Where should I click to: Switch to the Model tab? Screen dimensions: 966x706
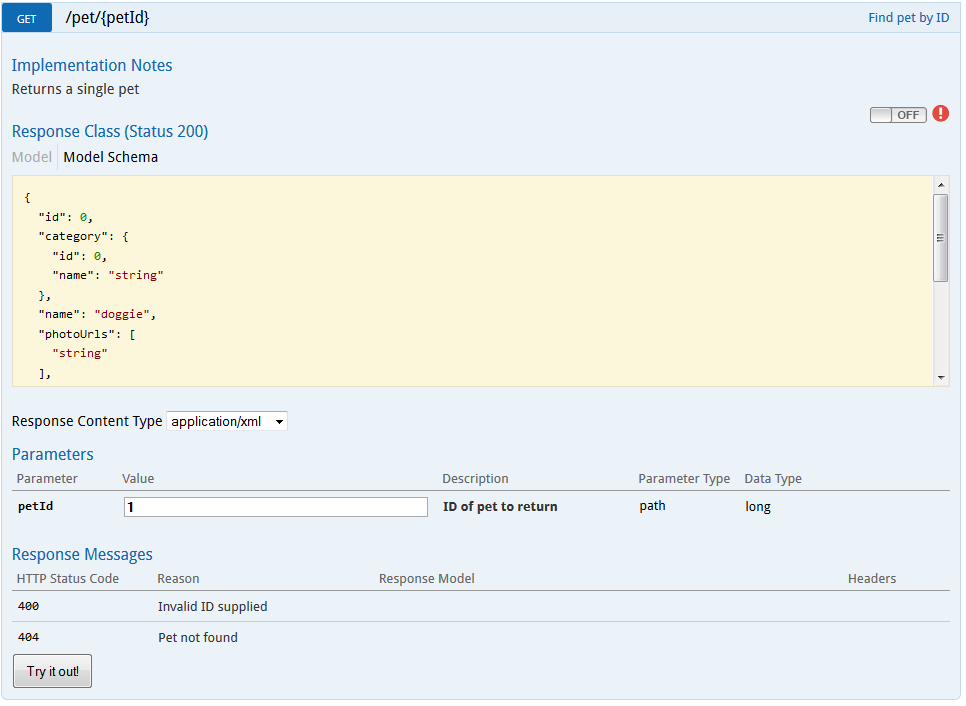32,157
